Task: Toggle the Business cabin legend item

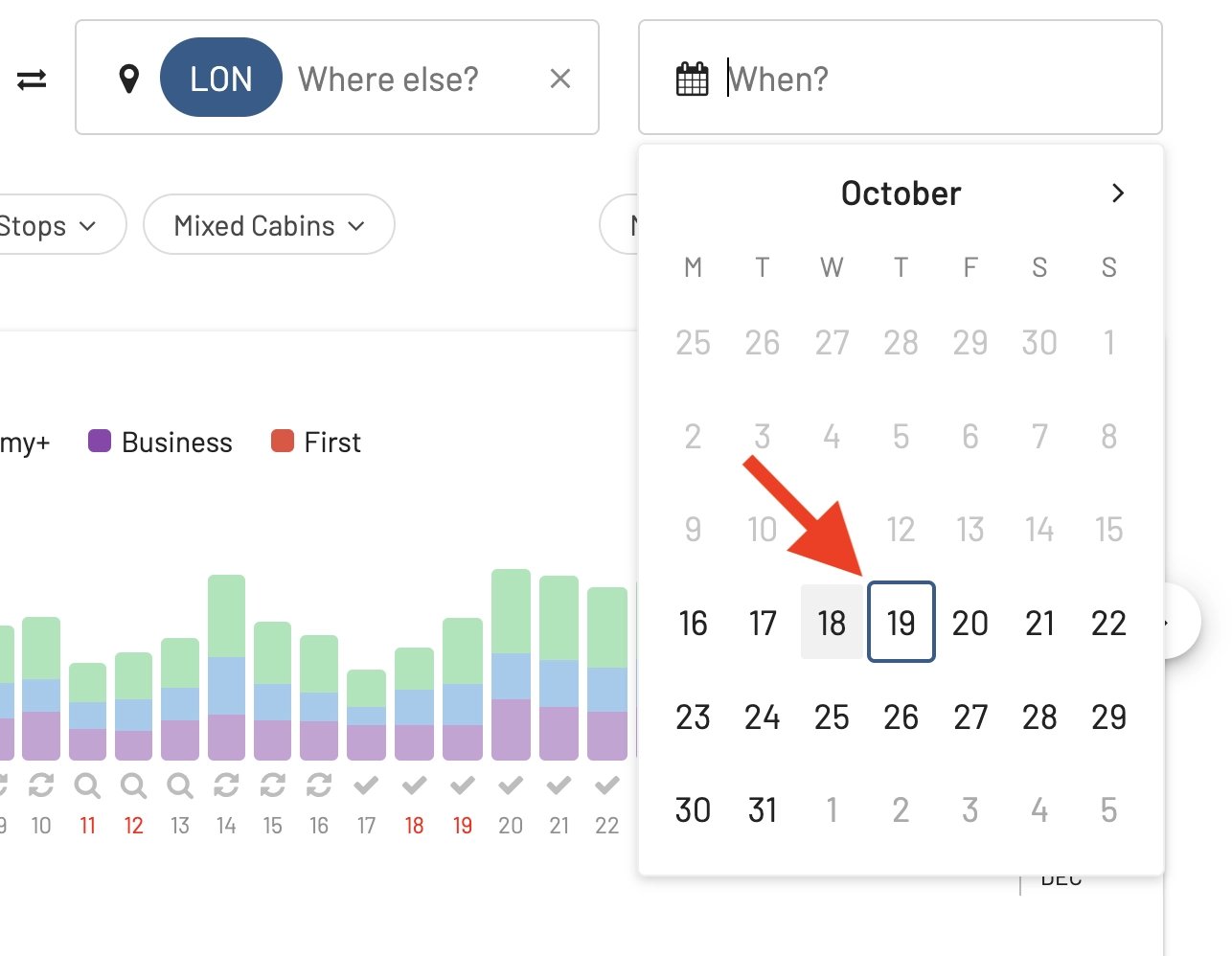Action: tap(160, 442)
